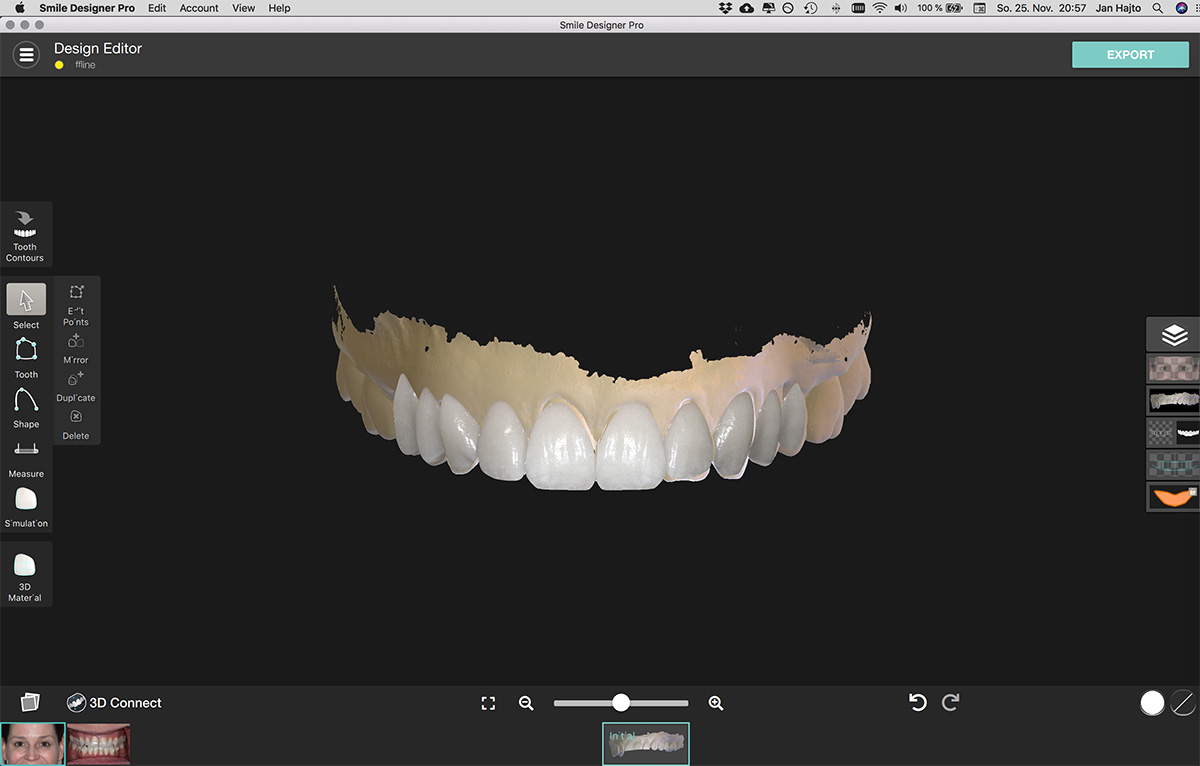Redo the last action

951,702
